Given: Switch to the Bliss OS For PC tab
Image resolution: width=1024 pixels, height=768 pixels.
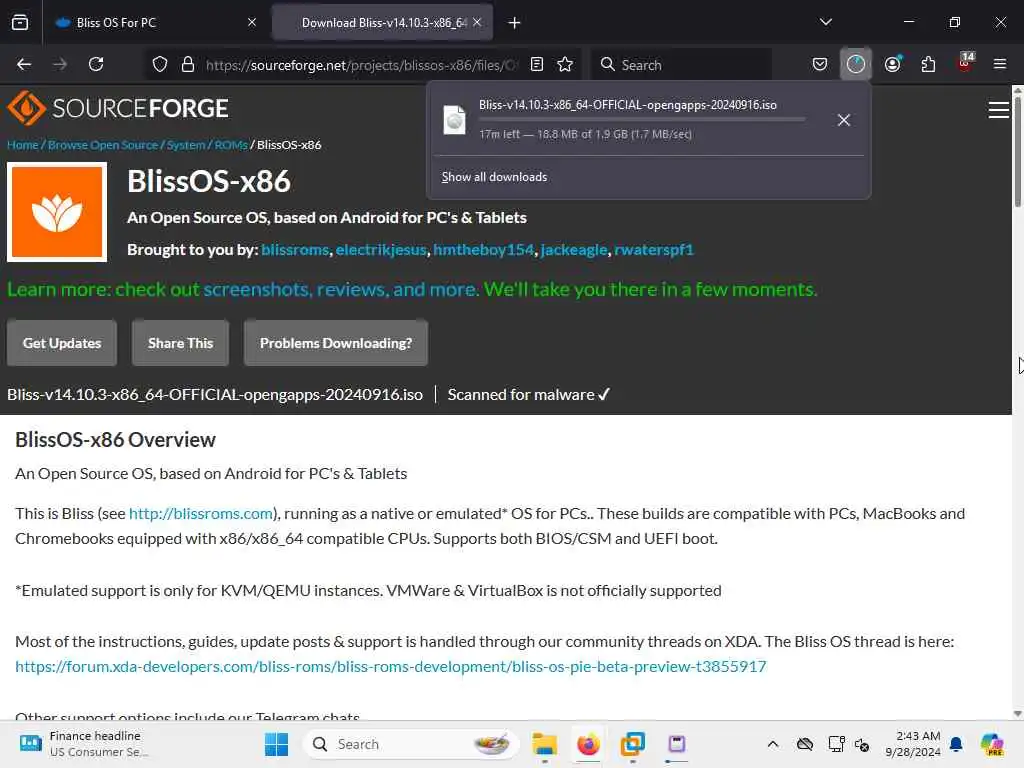Looking at the screenshot, I should tap(155, 23).
